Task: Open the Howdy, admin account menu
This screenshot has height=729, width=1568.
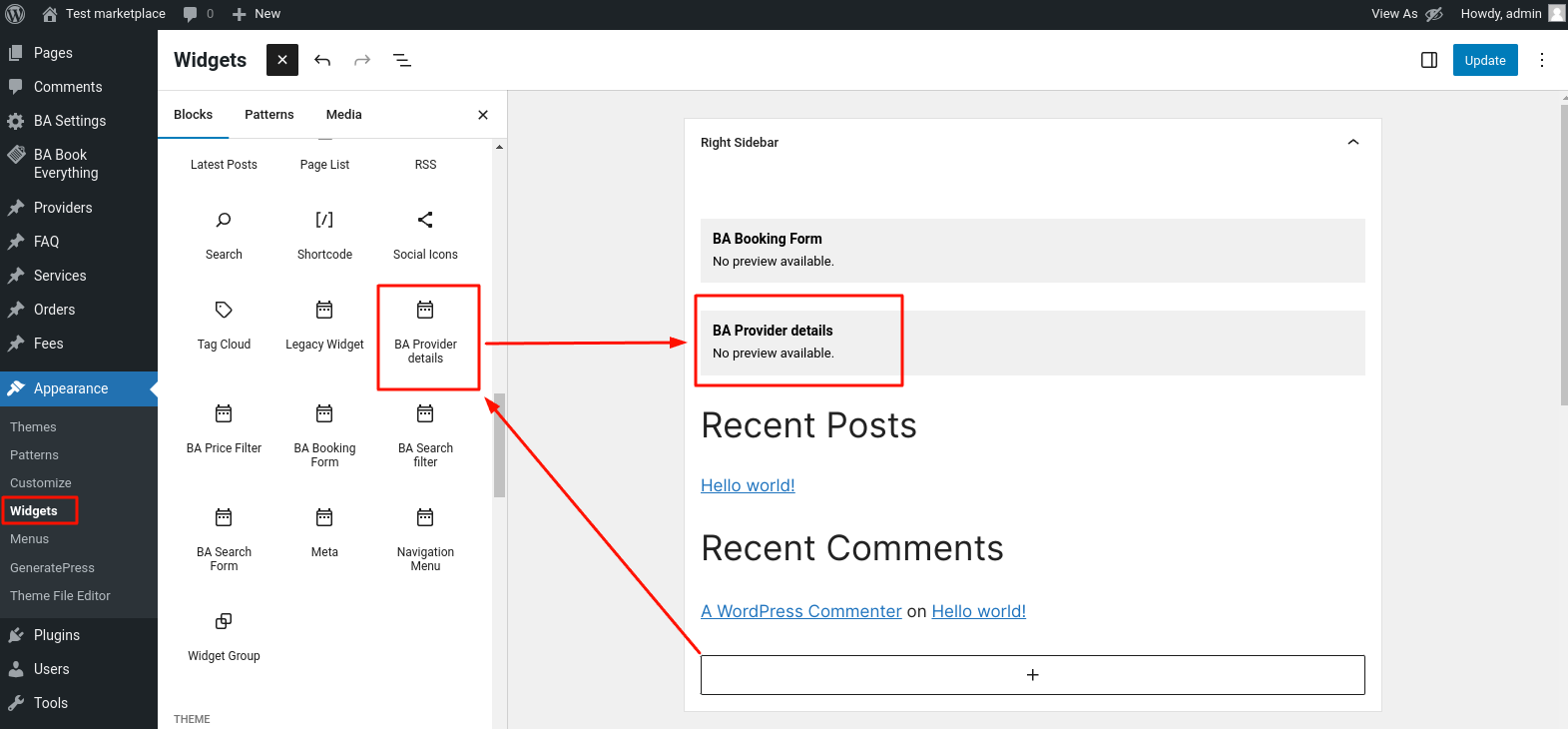Action: (x=1513, y=14)
